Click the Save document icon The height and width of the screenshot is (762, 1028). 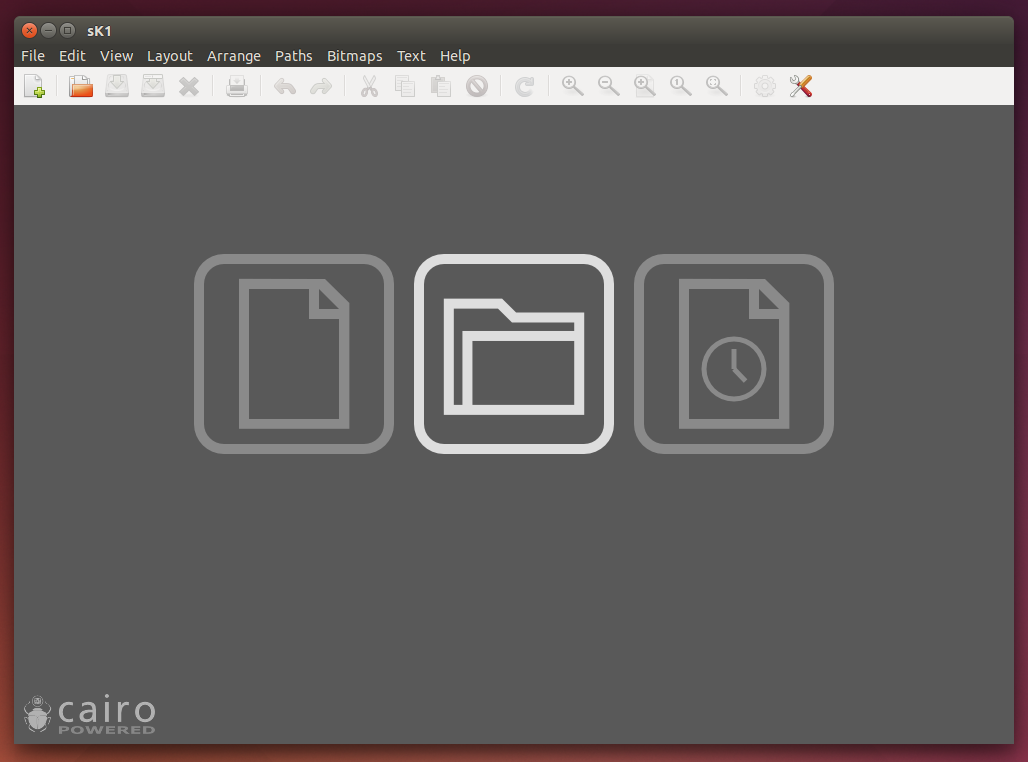[116, 86]
